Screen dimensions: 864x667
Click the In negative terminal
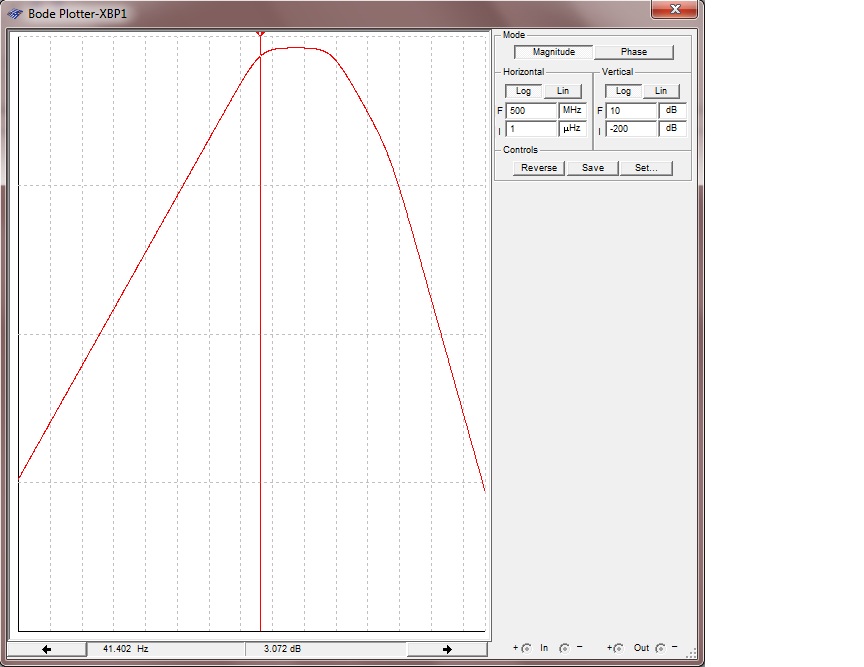(564, 648)
